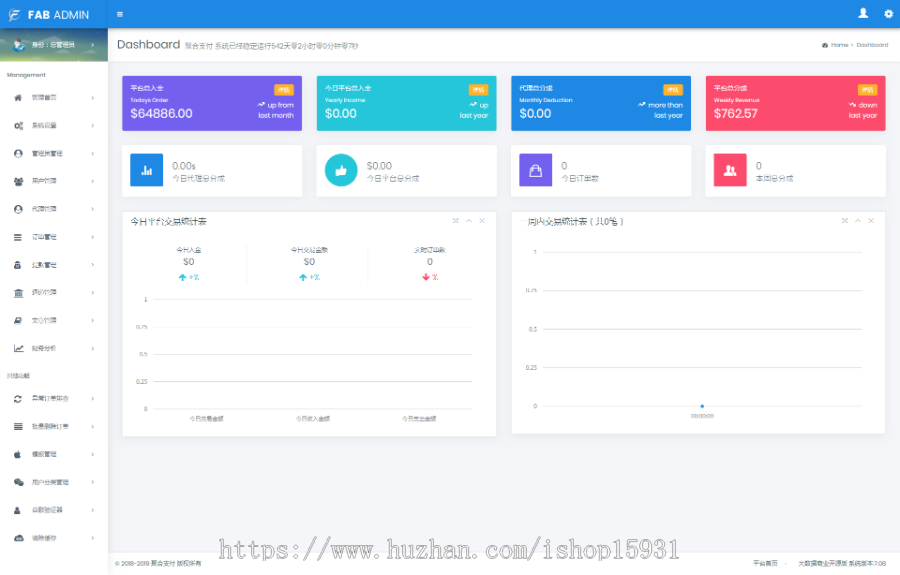Screen dimensions: 900x575
Task: Open the user account icon in top bar
Action: tap(863, 13)
